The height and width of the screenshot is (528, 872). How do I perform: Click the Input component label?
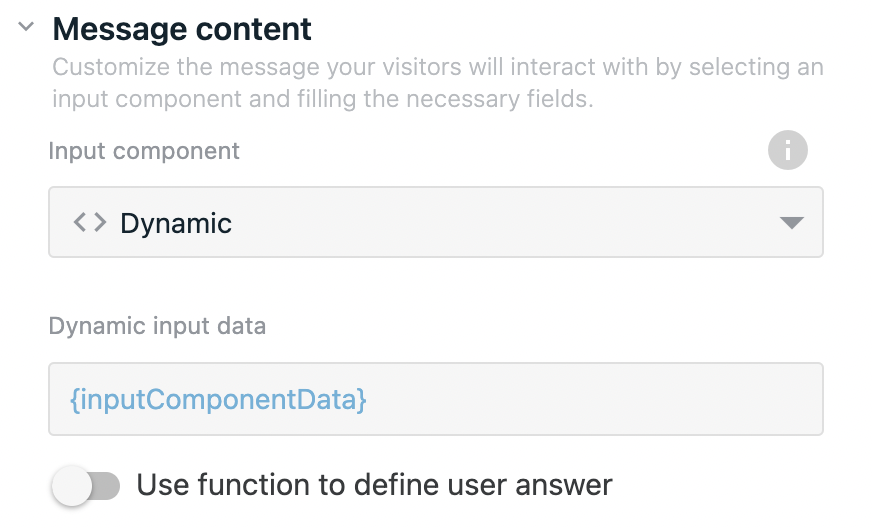pos(144,151)
